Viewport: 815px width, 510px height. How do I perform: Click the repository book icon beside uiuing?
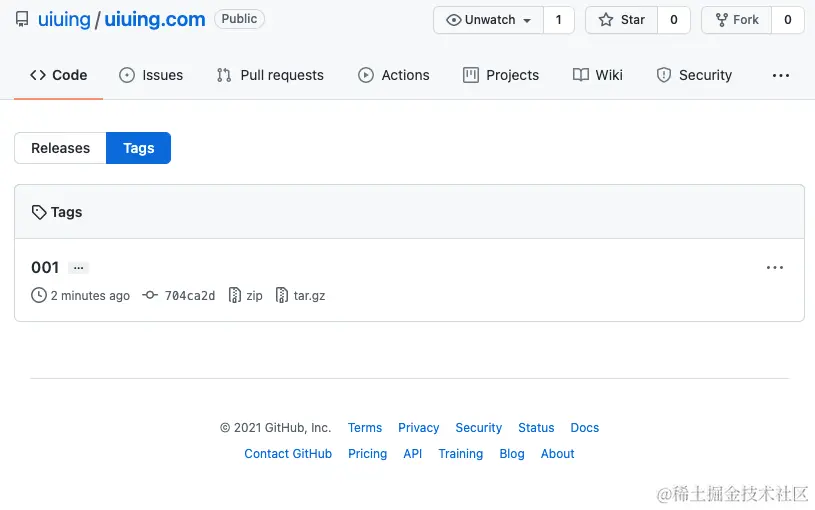pyautogui.click(x=22, y=19)
